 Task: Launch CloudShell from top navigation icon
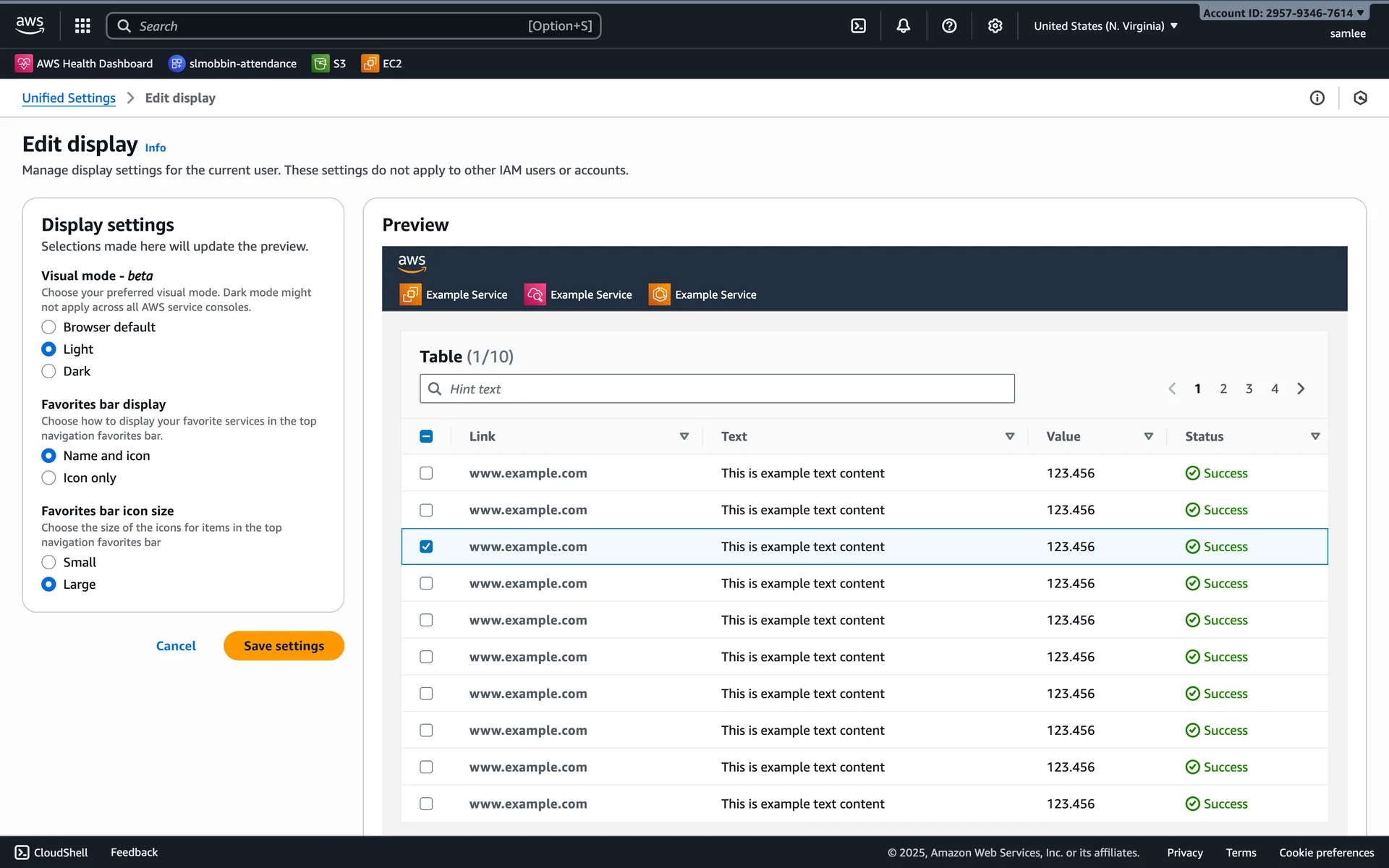click(858, 26)
